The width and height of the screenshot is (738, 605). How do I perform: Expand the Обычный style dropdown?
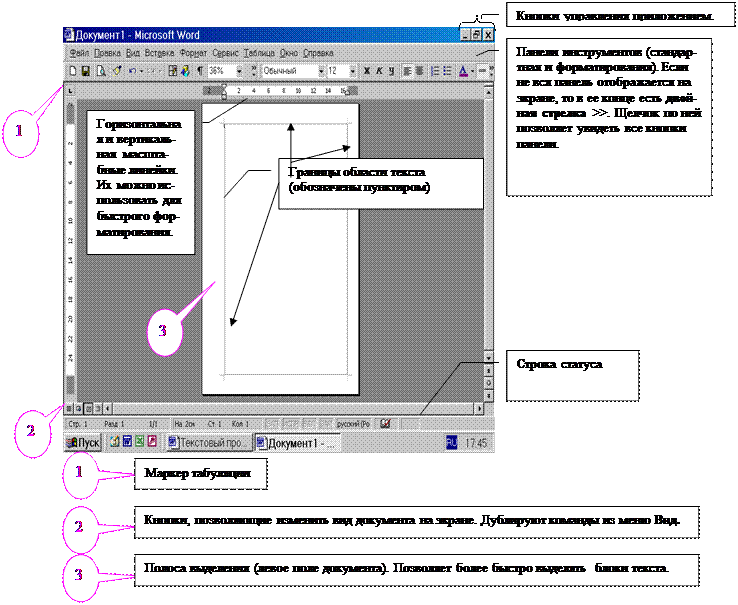(321, 71)
